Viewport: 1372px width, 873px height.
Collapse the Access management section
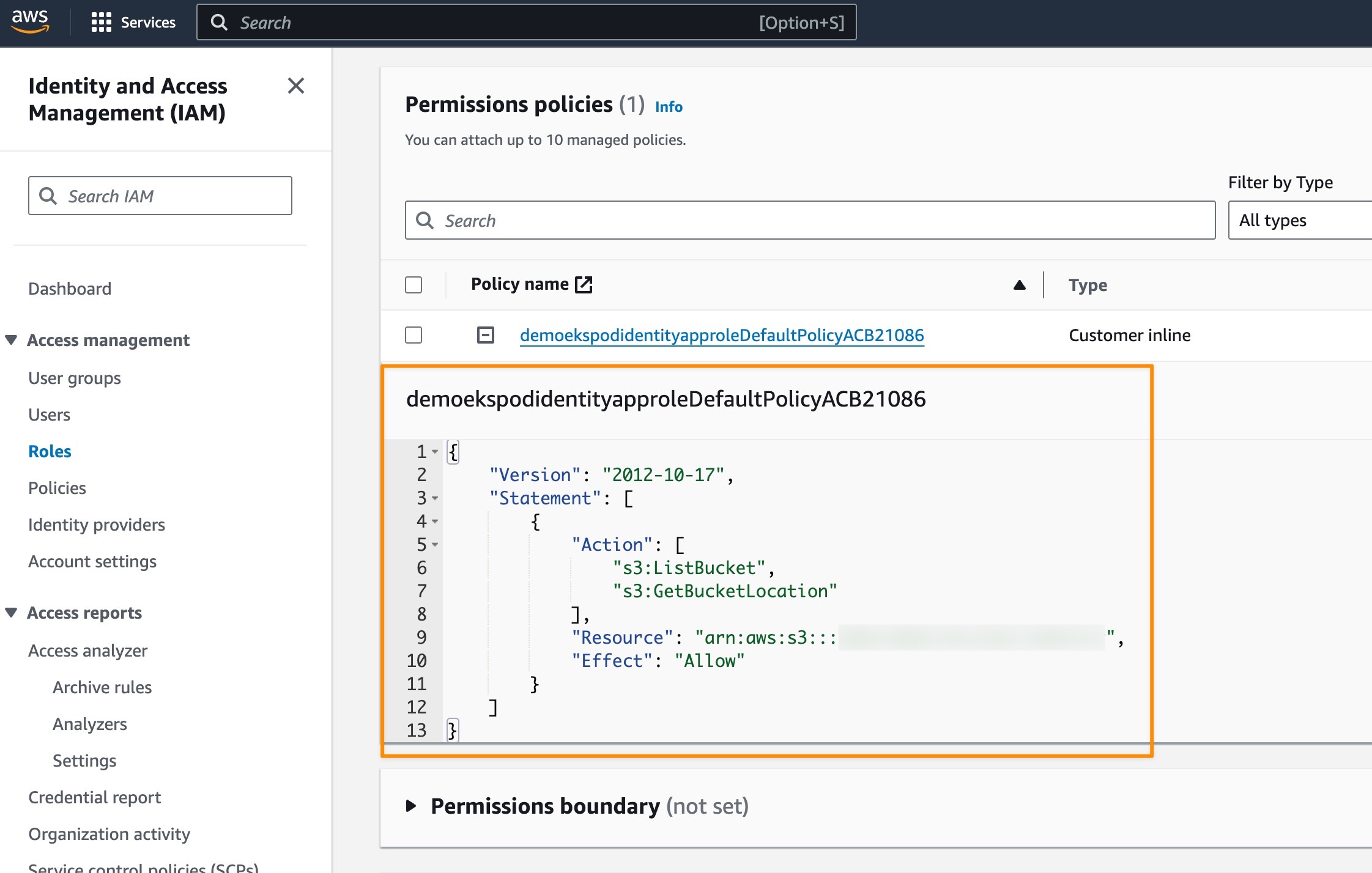(x=11, y=339)
